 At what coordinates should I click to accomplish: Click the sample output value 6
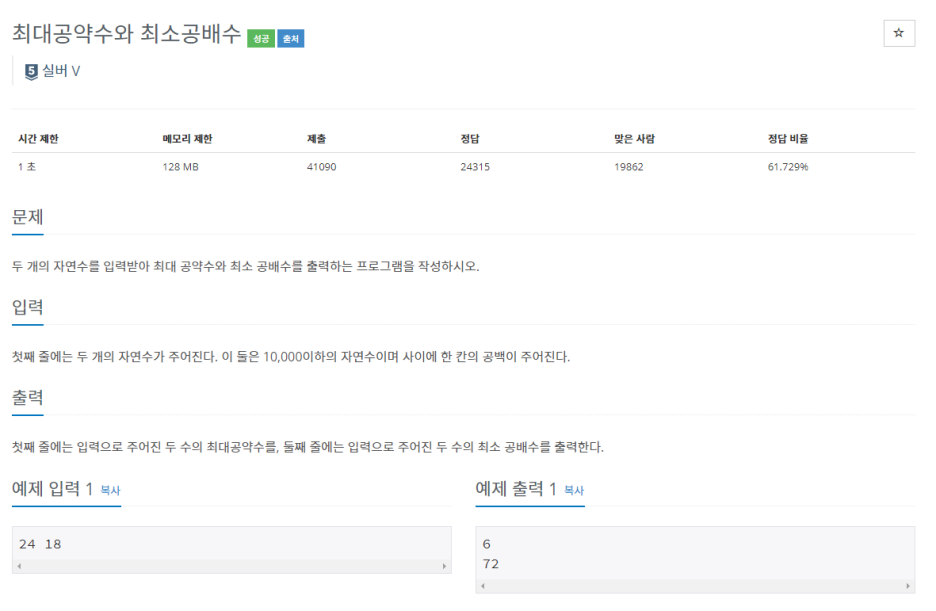[487, 544]
